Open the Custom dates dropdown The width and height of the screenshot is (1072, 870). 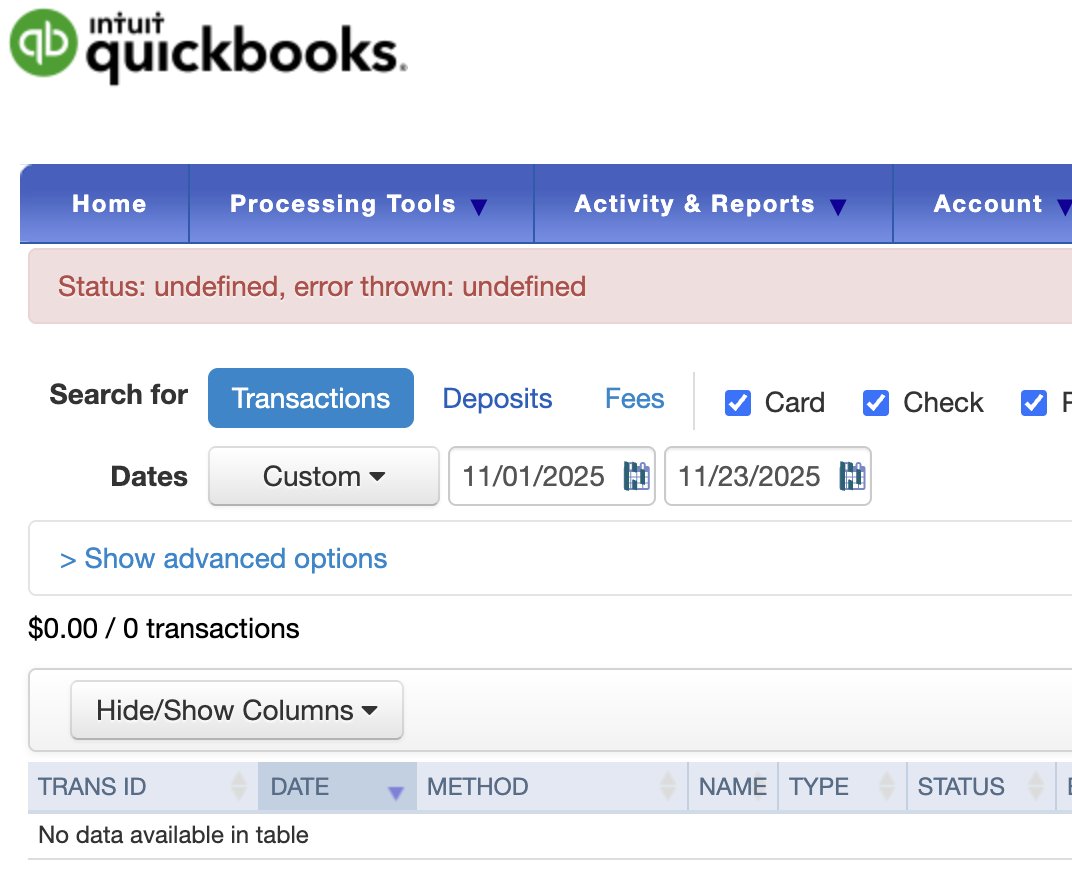(x=323, y=476)
